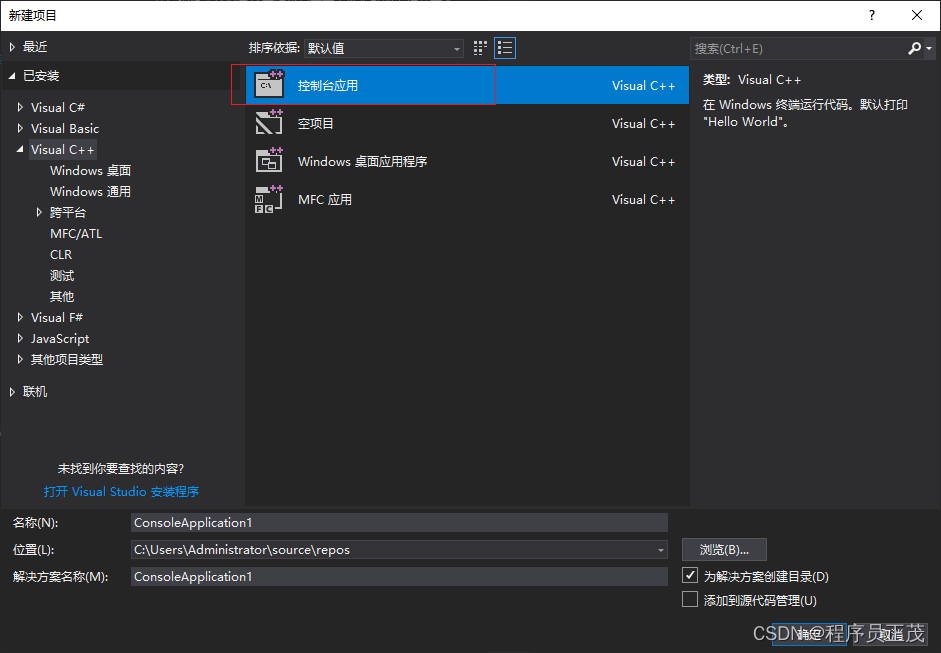Expand the 其他项目类型 node
This screenshot has width=941, height=653.
click(x=20, y=360)
